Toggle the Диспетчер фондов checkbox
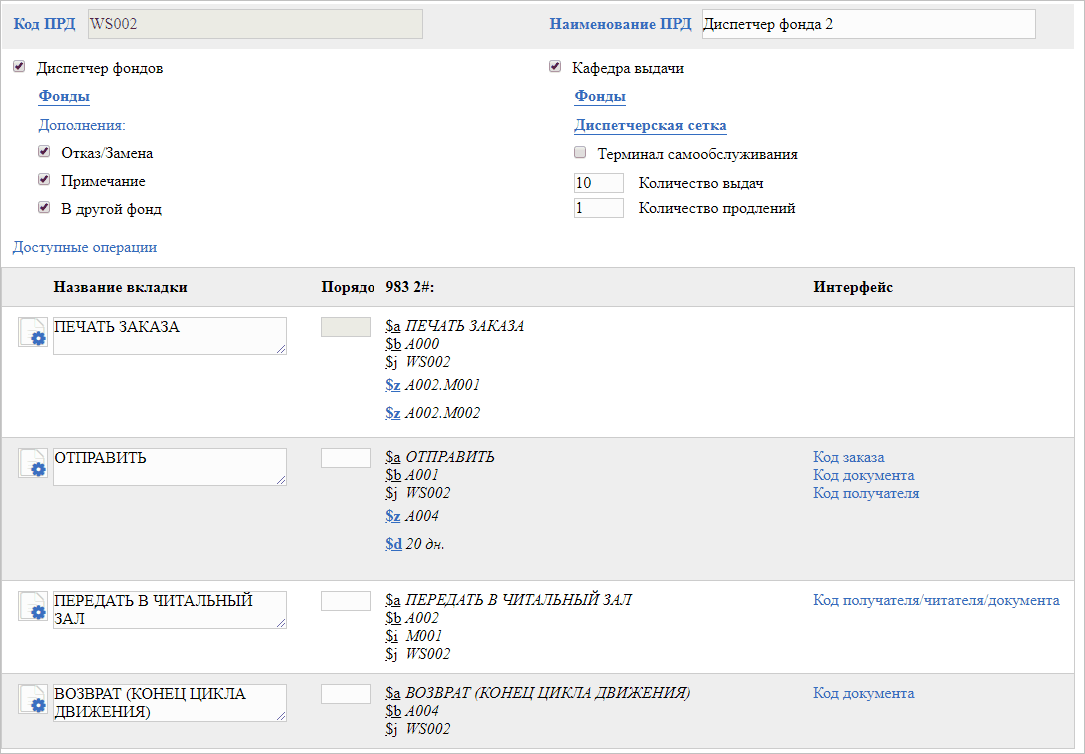This screenshot has height=754, width=1085. point(19,67)
